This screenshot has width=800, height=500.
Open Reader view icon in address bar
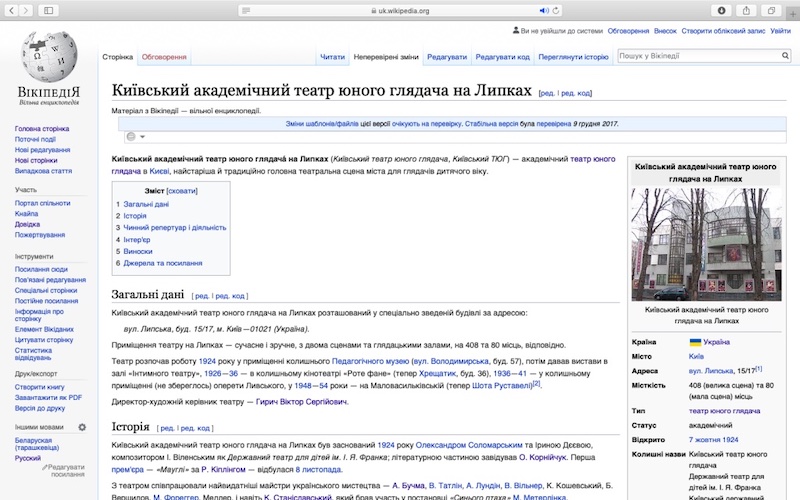pos(246,11)
